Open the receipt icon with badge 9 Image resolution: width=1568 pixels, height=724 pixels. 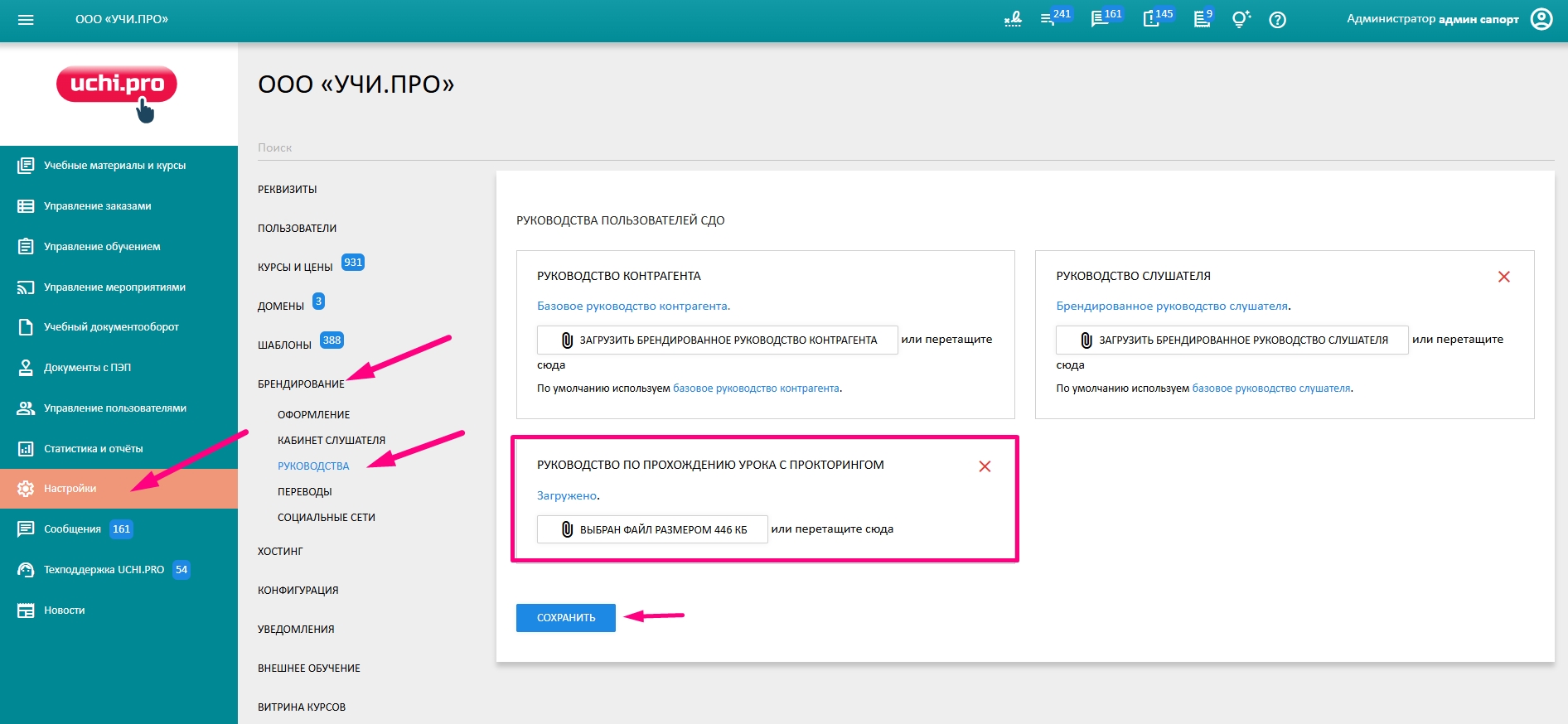coord(1201,19)
